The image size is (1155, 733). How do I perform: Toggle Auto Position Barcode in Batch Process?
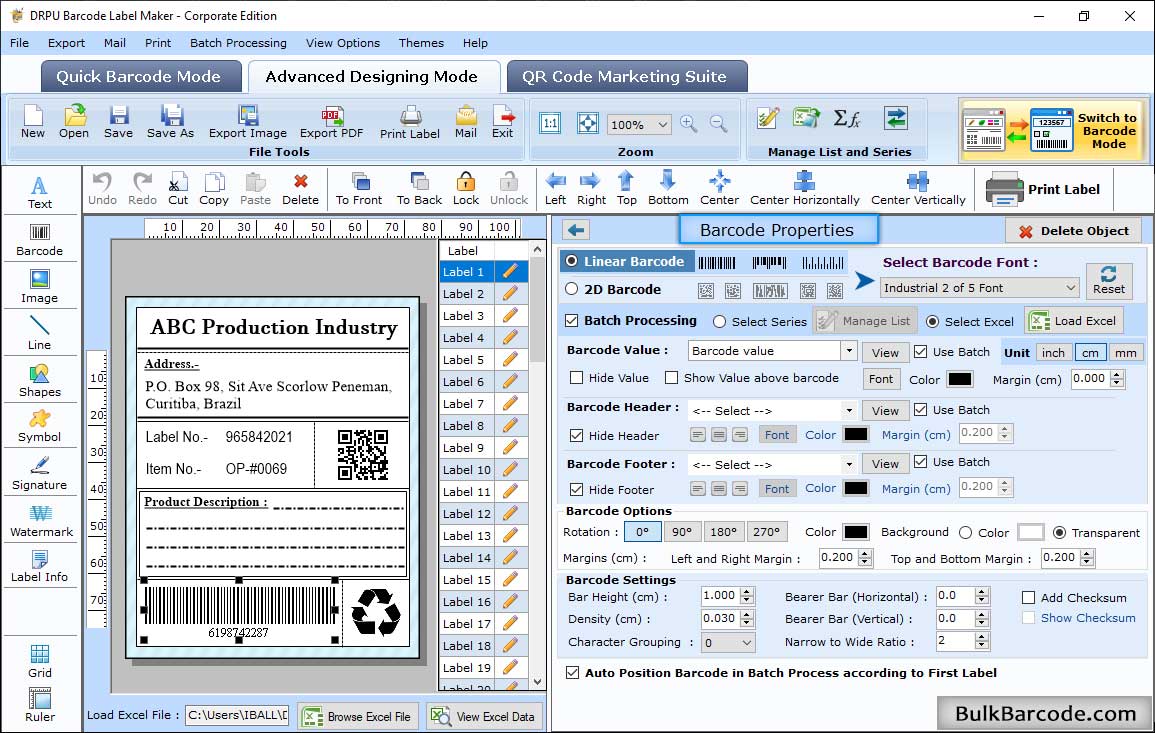point(572,673)
